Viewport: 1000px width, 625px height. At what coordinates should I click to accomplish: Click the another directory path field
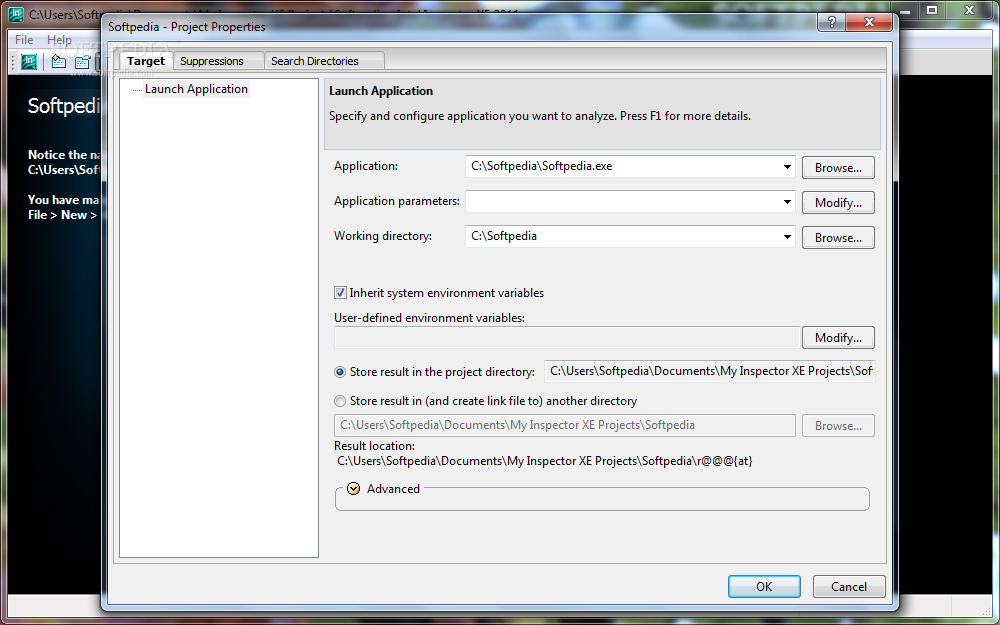pyautogui.click(x=564, y=425)
